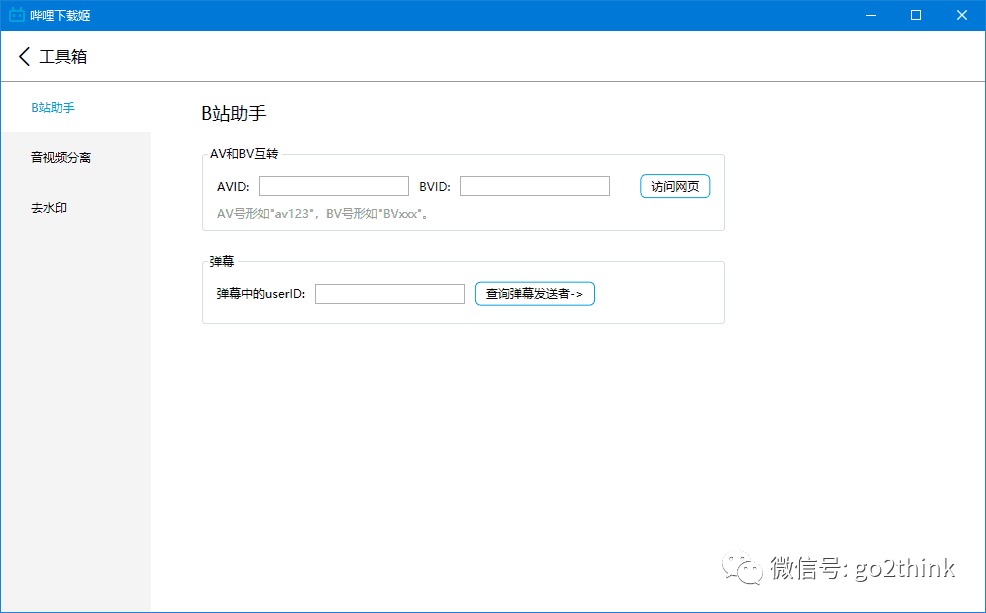This screenshot has width=986, height=613.
Task: Minimize the 哔哩下载姬 window
Action: tap(871, 15)
